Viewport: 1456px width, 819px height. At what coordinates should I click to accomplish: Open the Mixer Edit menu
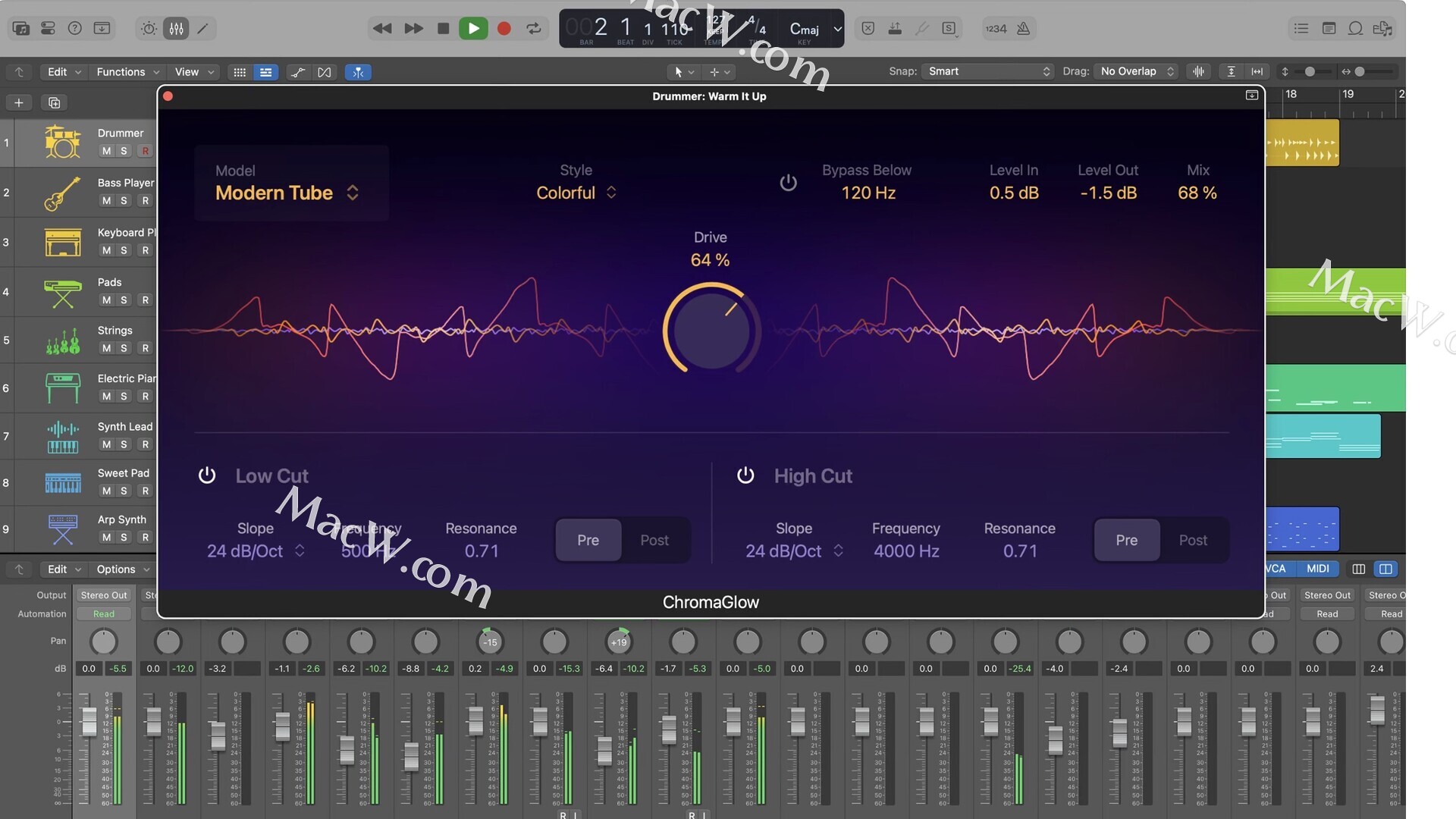tap(64, 569)
